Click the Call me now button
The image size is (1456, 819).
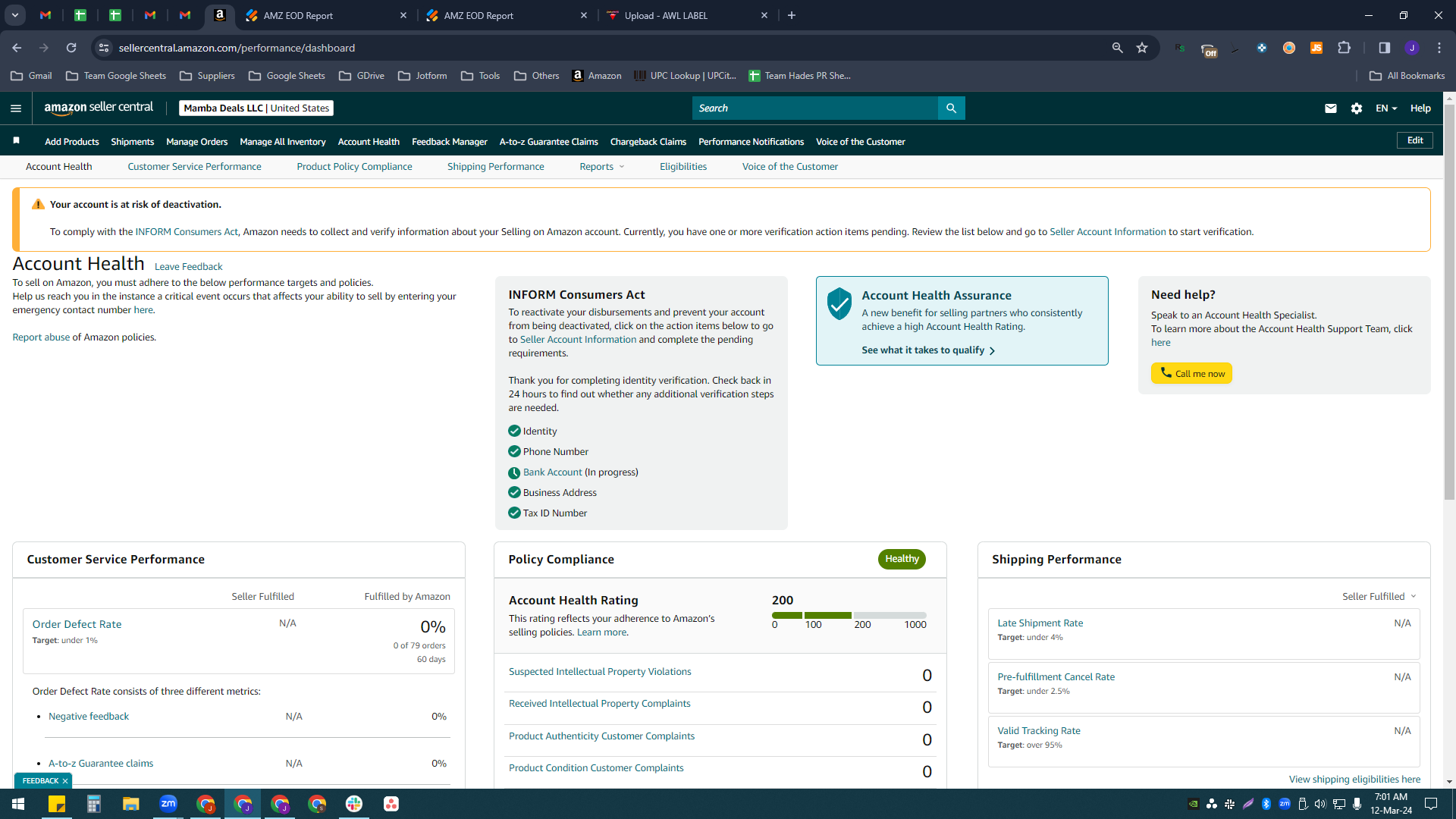click(x=1191, y=373)
